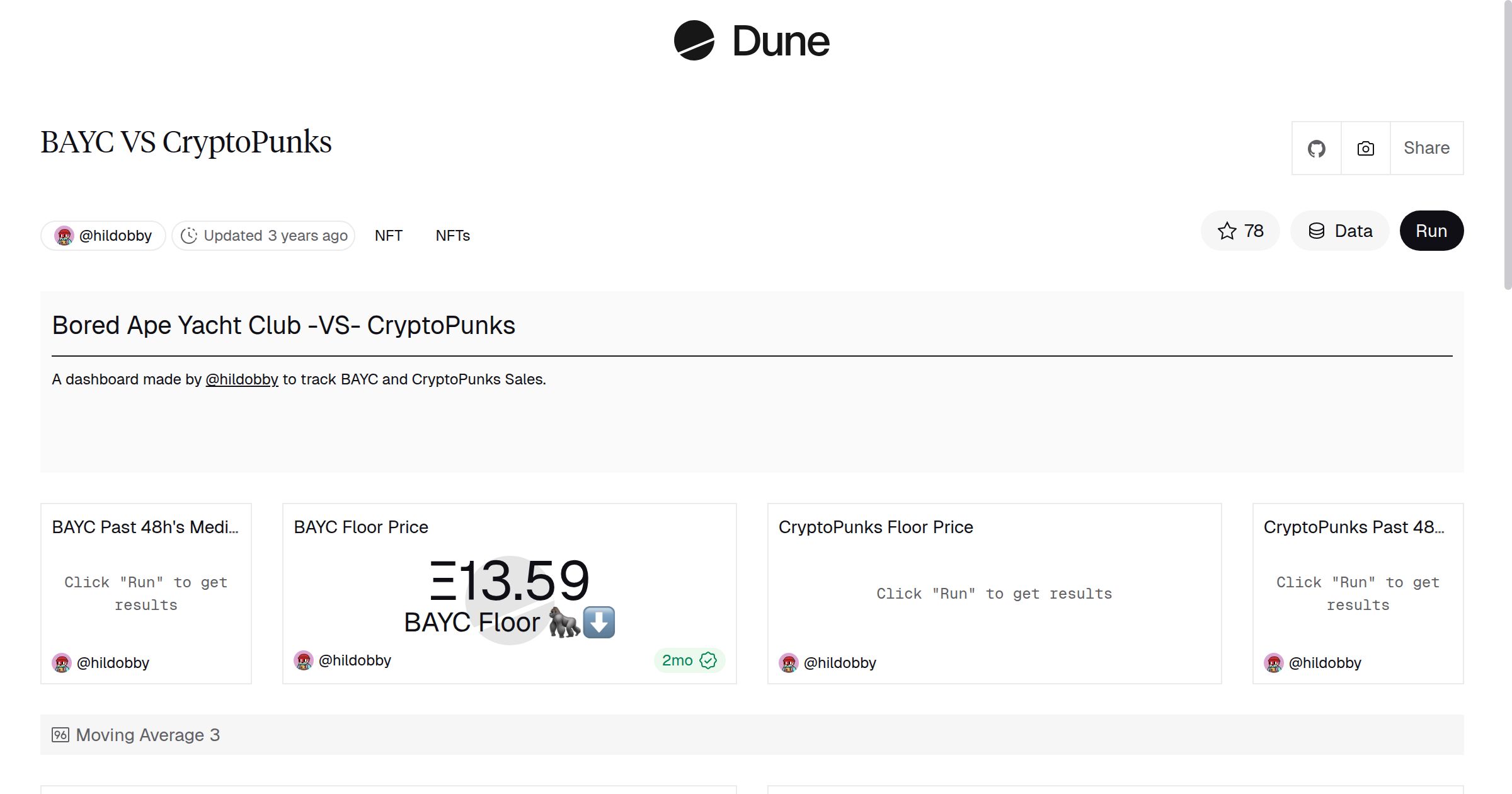This screenshot has height=794, width=1512.
Task: Click @hildobby under BAYC Past 48h's card
Action: pos(113,663)
